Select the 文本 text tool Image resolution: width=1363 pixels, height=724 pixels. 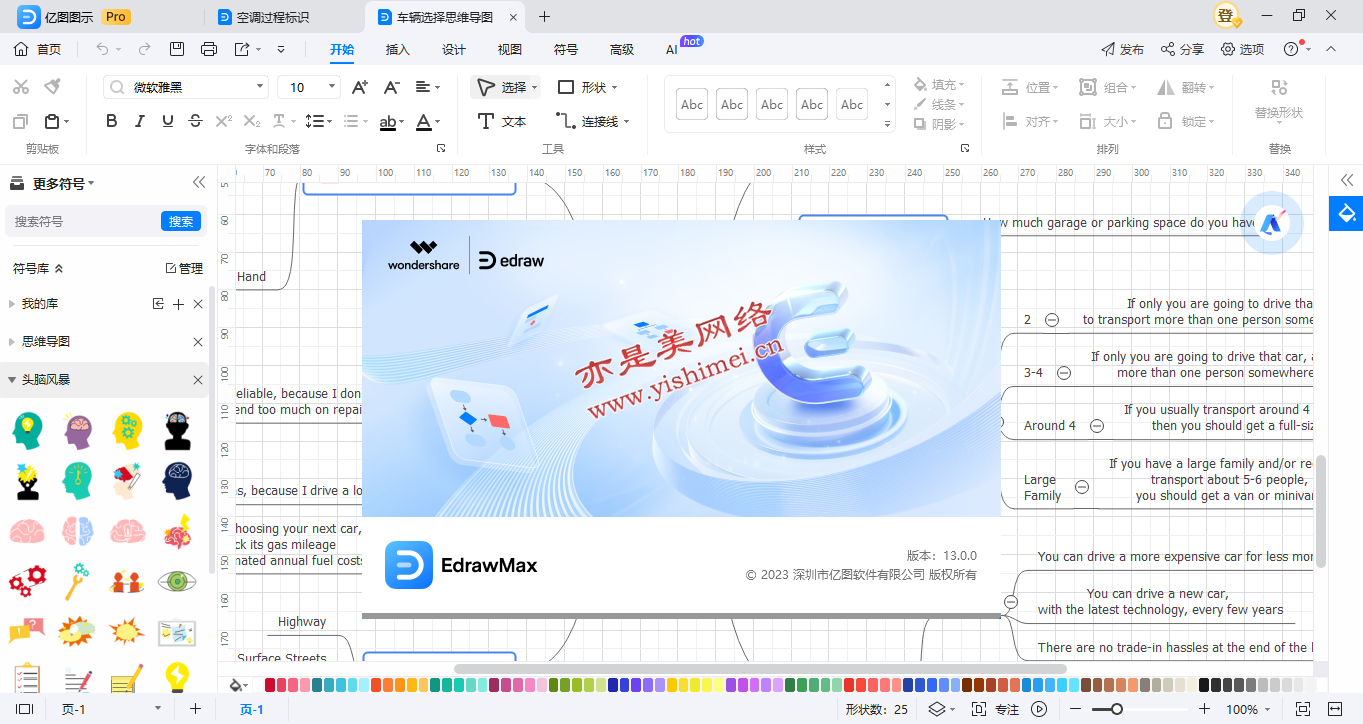coord(502,121)
